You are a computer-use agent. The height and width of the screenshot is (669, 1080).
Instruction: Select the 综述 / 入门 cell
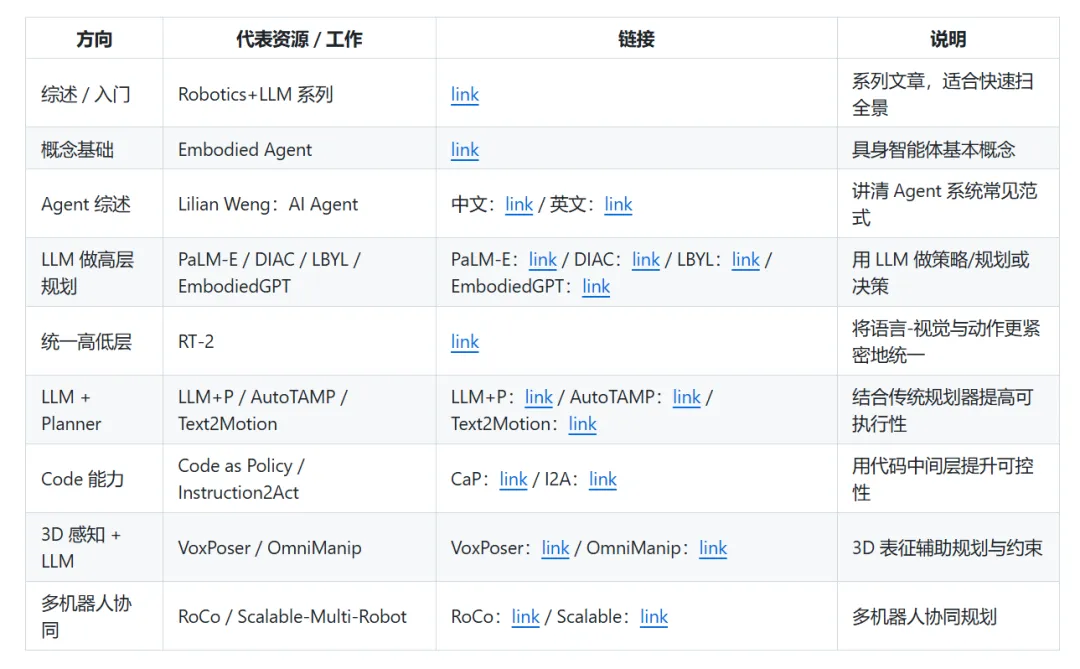pos(94,94)
